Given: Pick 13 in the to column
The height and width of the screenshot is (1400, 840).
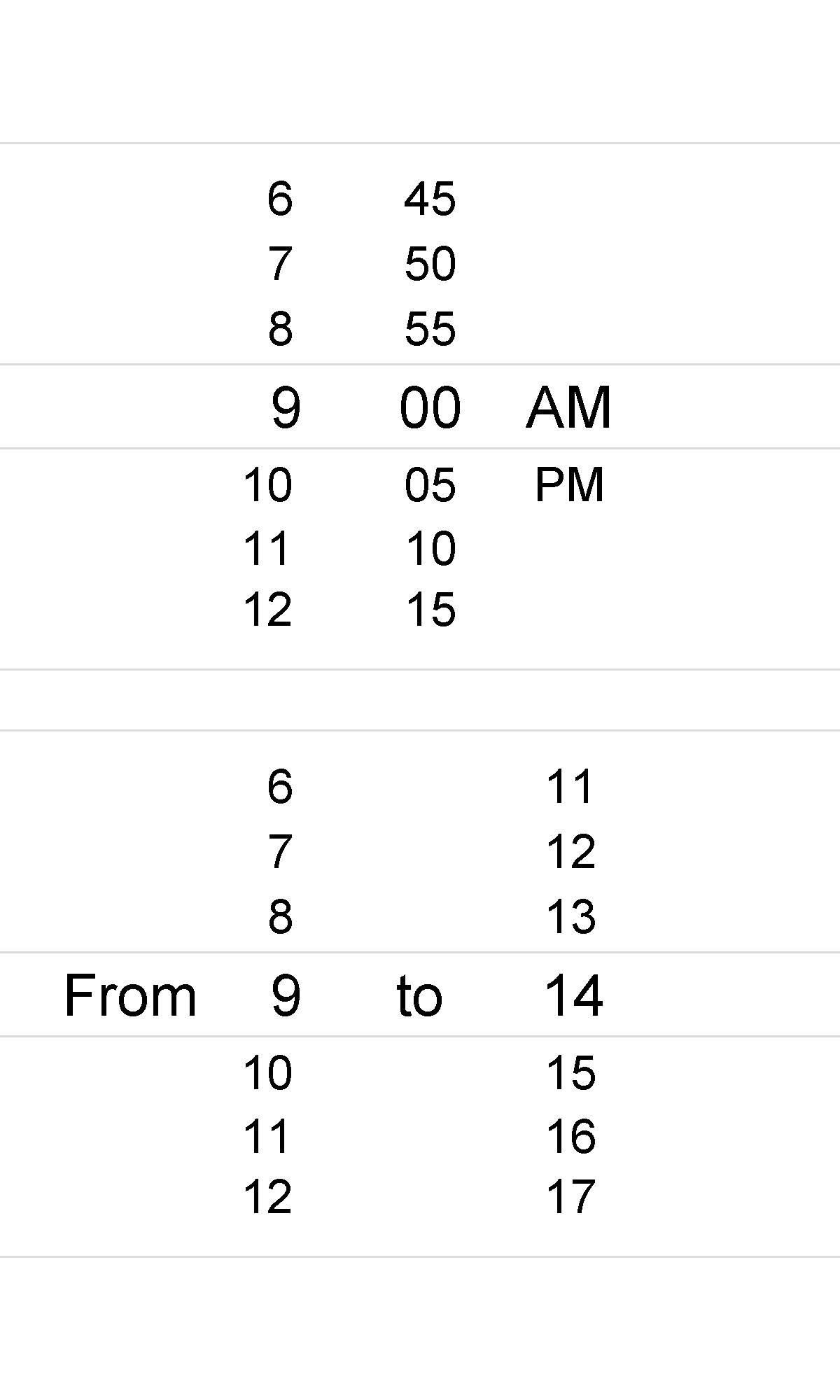Looking at the screenshot, I should tap(570, 916).
